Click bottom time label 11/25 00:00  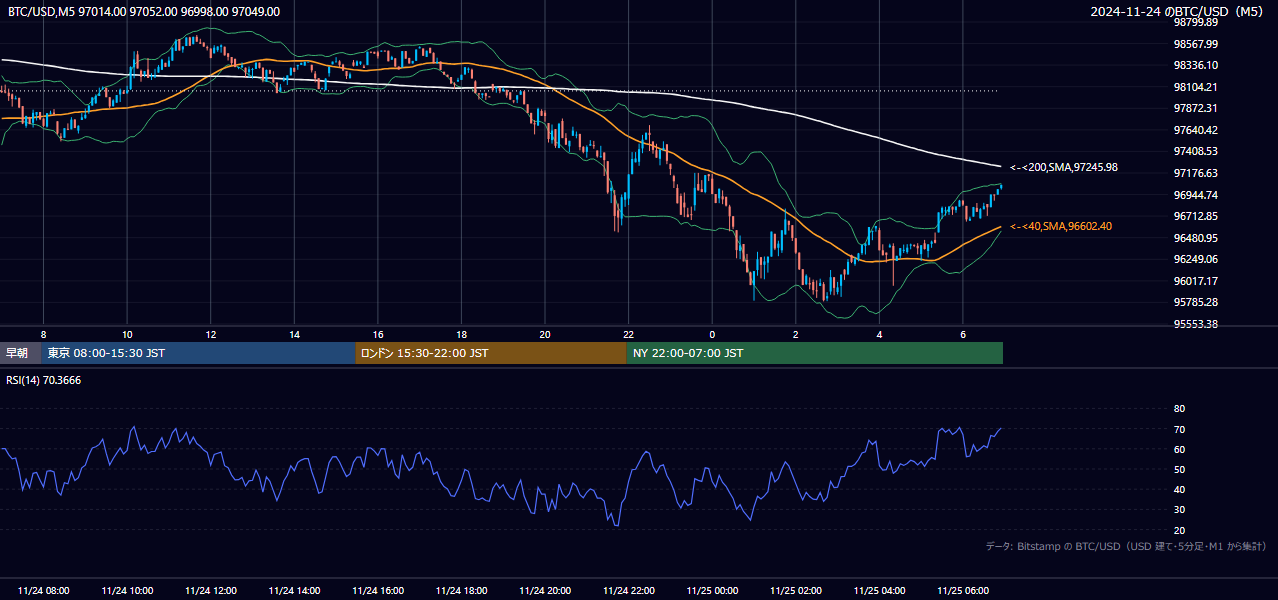click(712, 591)
